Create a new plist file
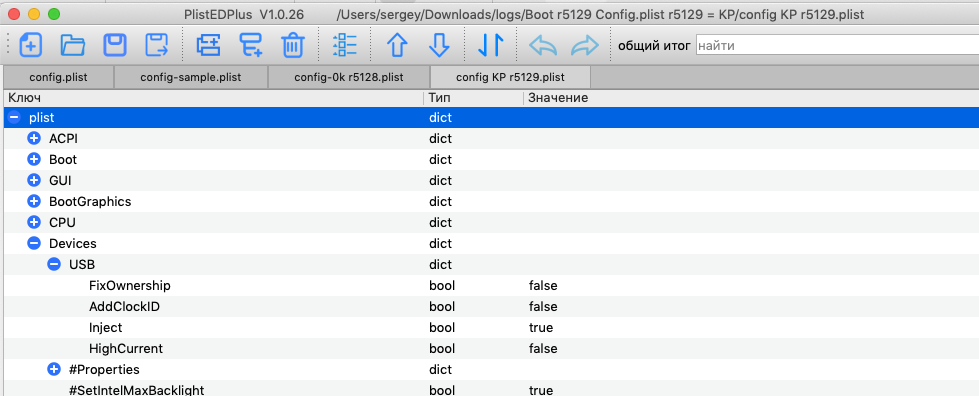The width and height of the screenshot is (979, 396). [31, 46]
